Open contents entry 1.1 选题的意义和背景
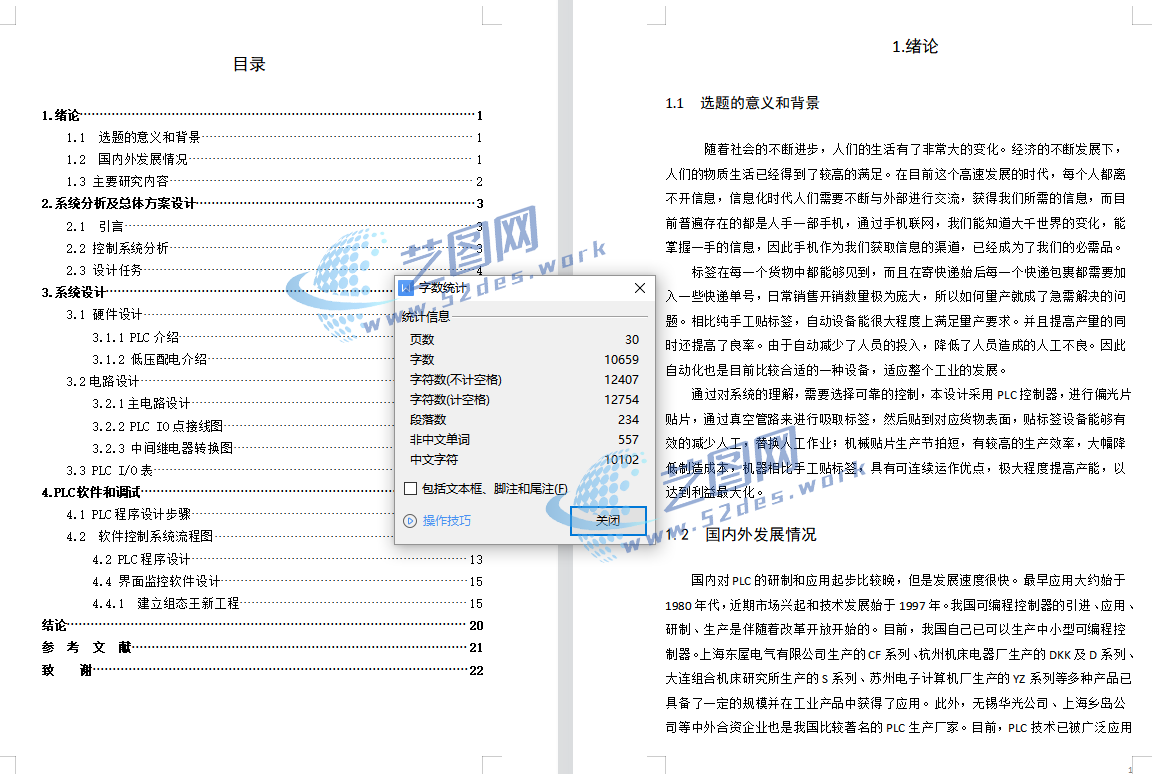Viewport: 1176px width, 774px height. point(274,137)
